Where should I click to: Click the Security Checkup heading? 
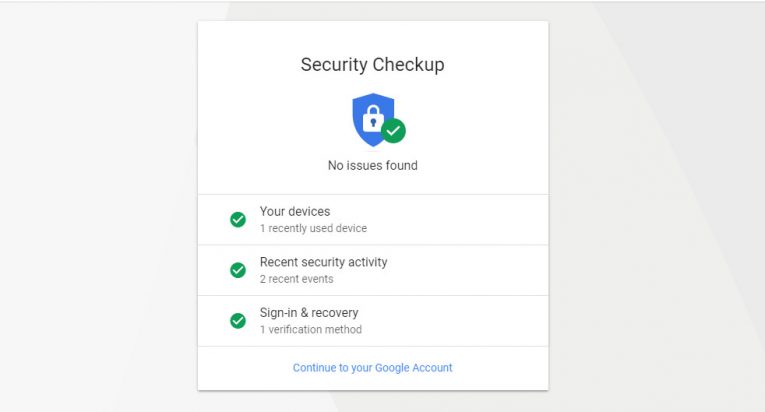(372, 65)
